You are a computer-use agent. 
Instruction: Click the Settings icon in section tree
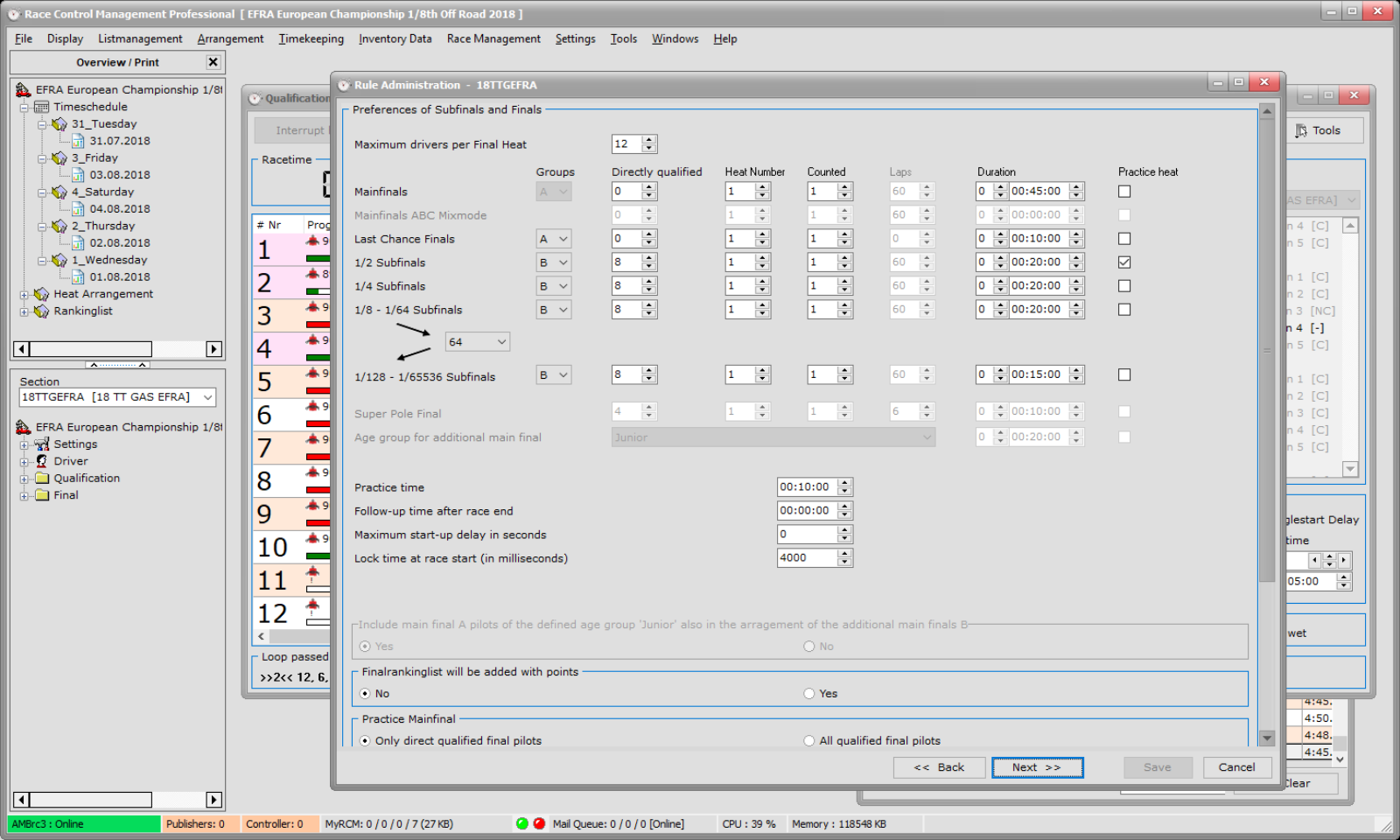click(x=41, y=444)
